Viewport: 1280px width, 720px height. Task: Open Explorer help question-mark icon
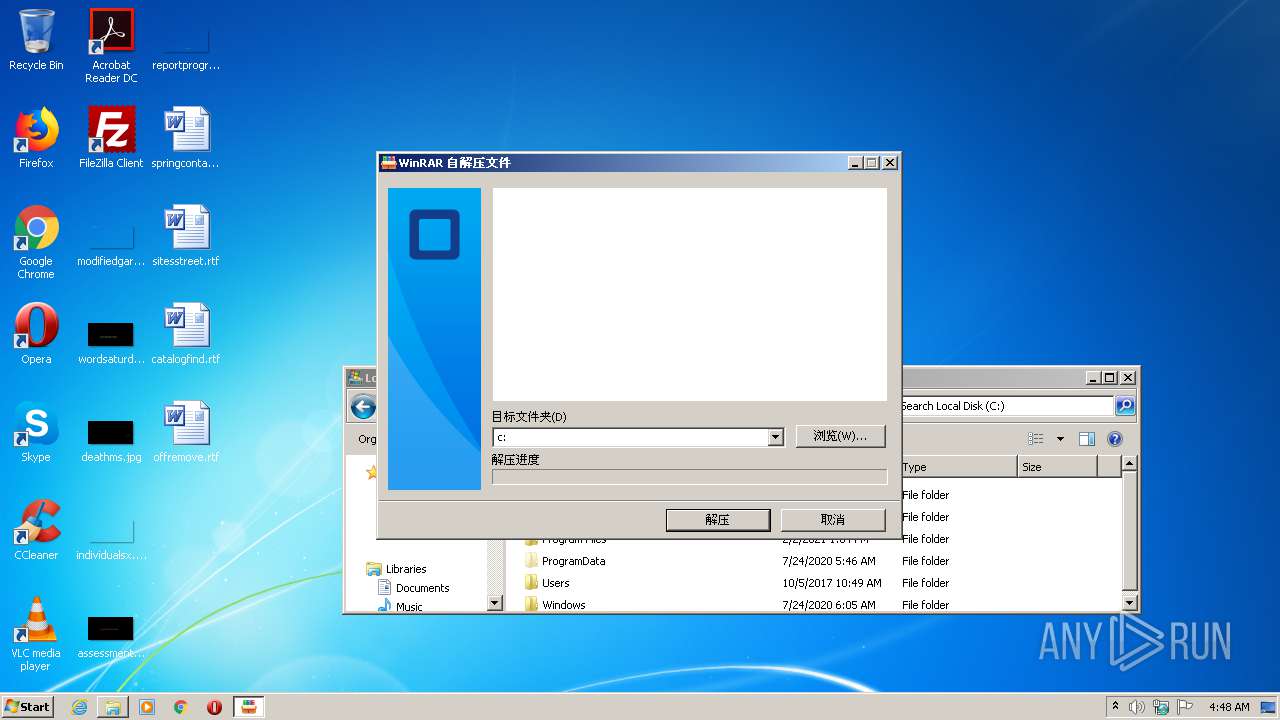1115,439
